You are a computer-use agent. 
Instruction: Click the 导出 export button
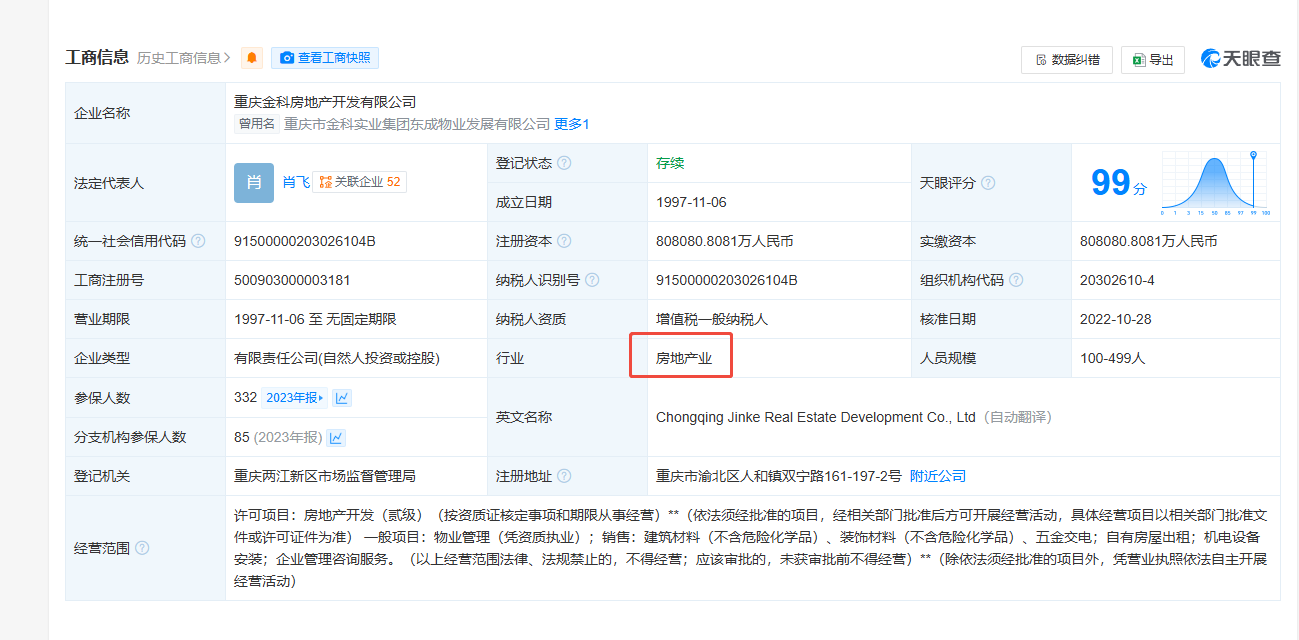point(1153,60)
